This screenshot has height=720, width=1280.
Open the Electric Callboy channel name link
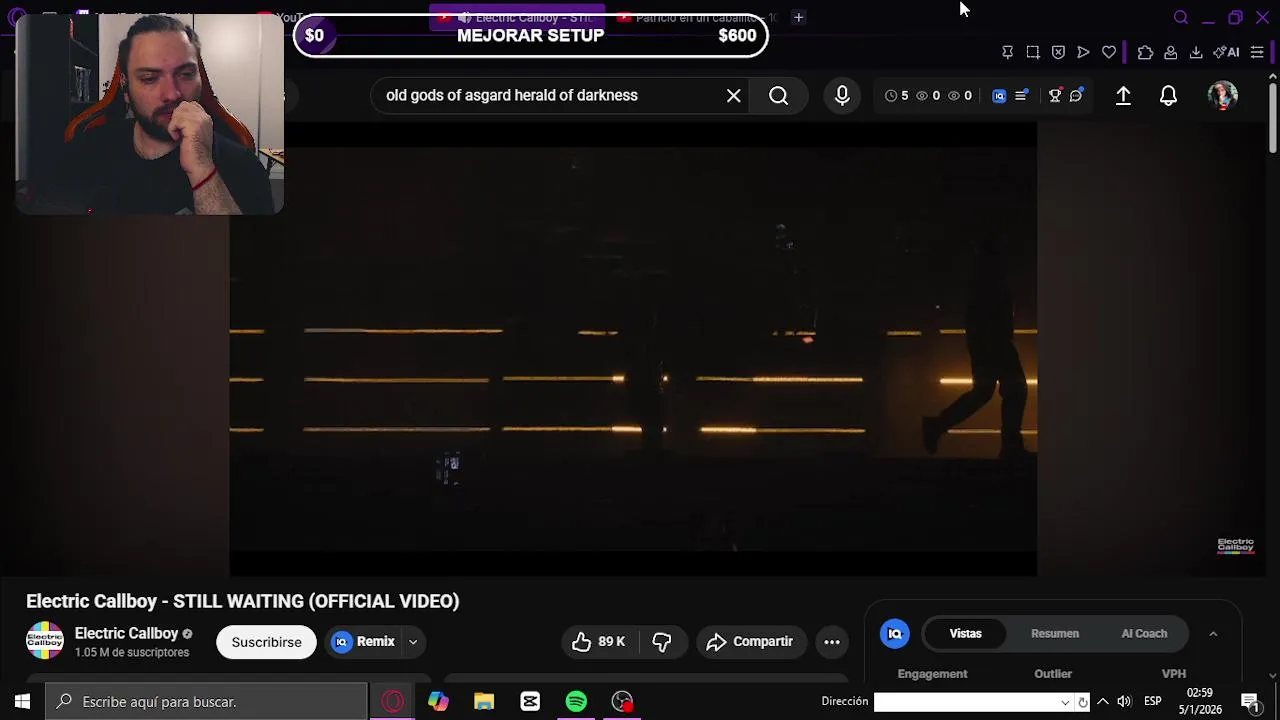126,633
